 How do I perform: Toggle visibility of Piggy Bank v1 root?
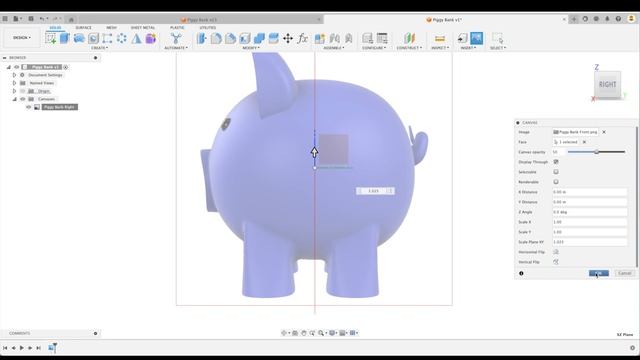(17, 67)
